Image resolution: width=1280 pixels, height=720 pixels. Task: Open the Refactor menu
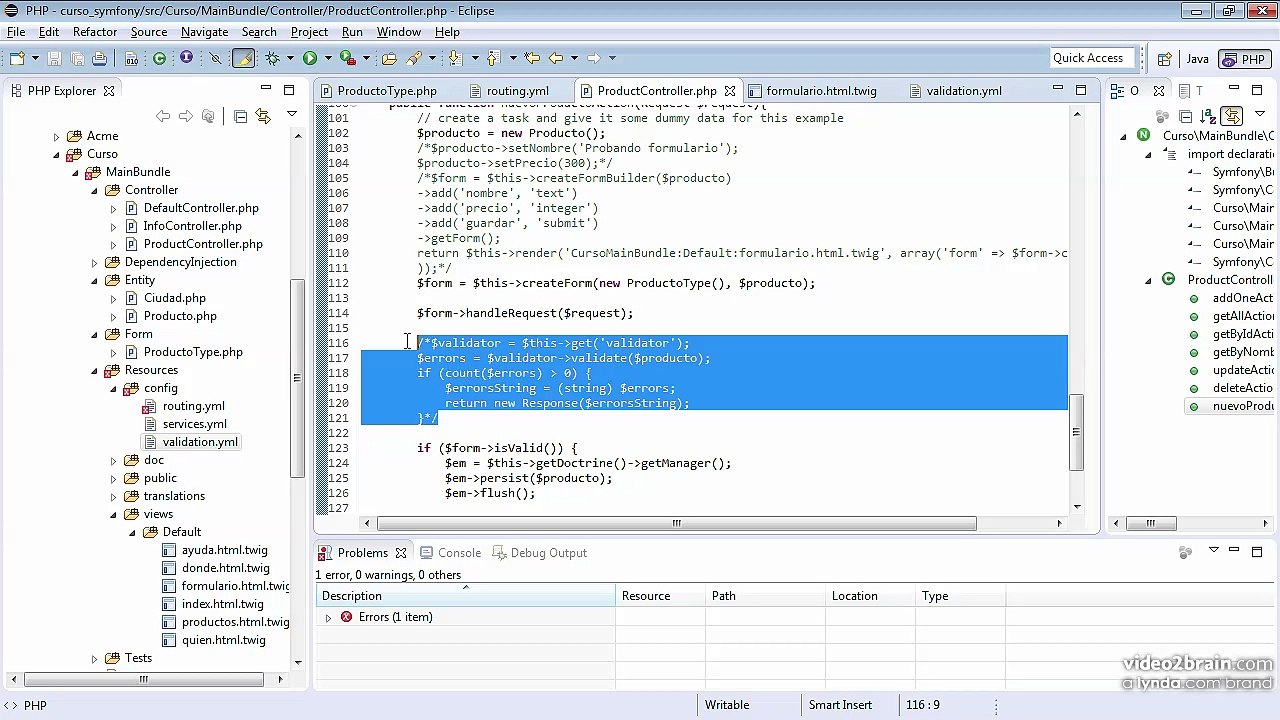[95, 32]
